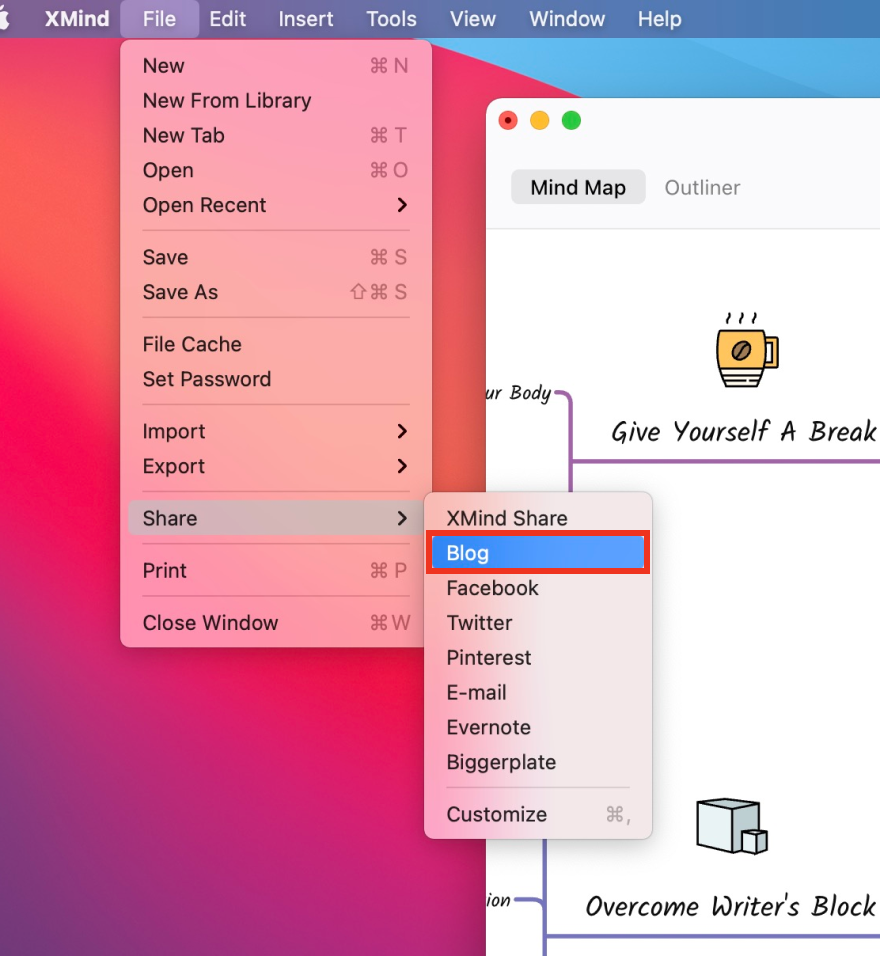This screenshot has height=956, width=880.
Task: Share to Twitter
Action: [x=538, y=622]
